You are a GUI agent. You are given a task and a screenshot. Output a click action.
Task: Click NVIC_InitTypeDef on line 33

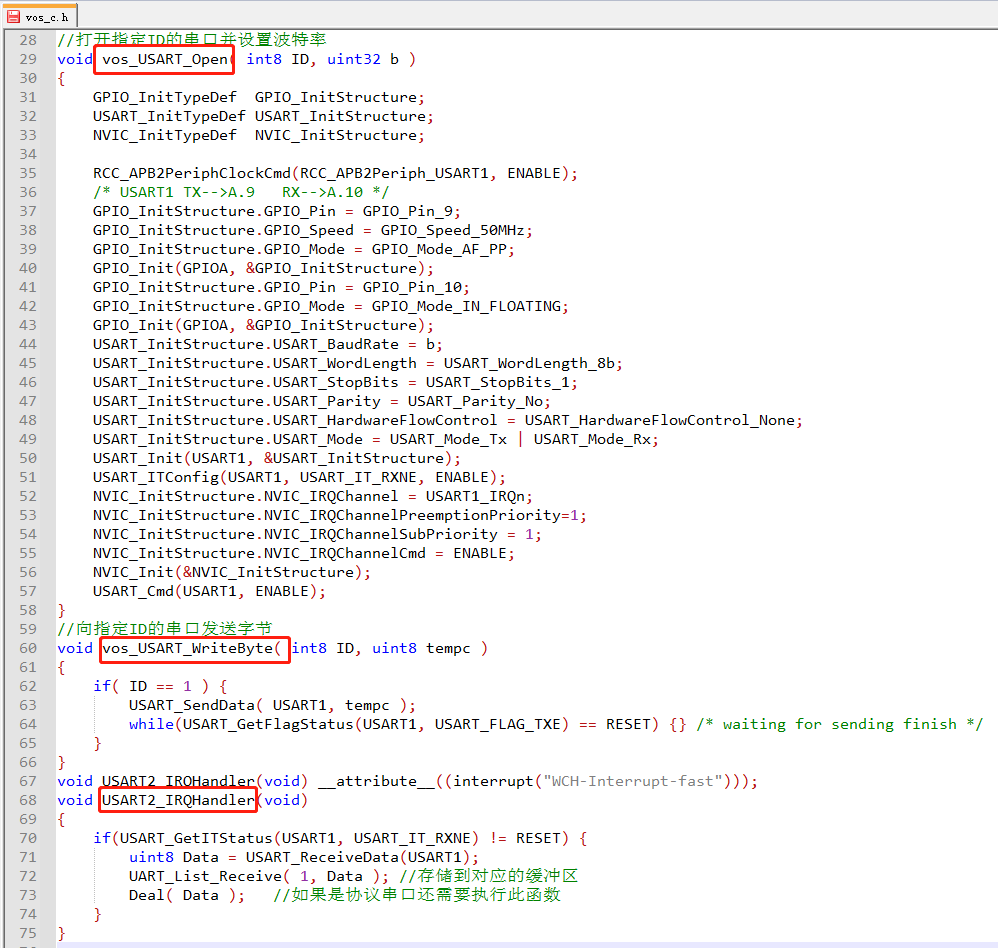[x=165, y=136]
